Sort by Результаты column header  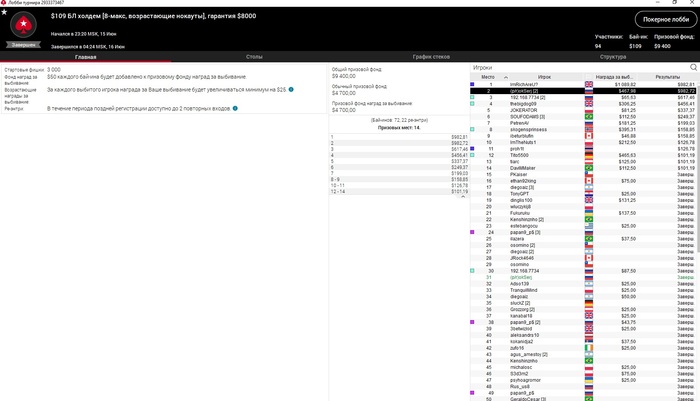coord(667,77)
